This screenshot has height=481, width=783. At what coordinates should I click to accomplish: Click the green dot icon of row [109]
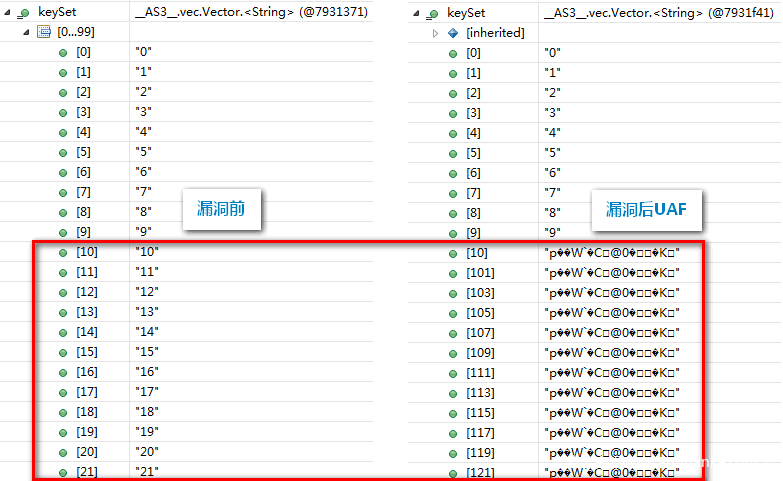pyautogui.click(x=453, y=354)
